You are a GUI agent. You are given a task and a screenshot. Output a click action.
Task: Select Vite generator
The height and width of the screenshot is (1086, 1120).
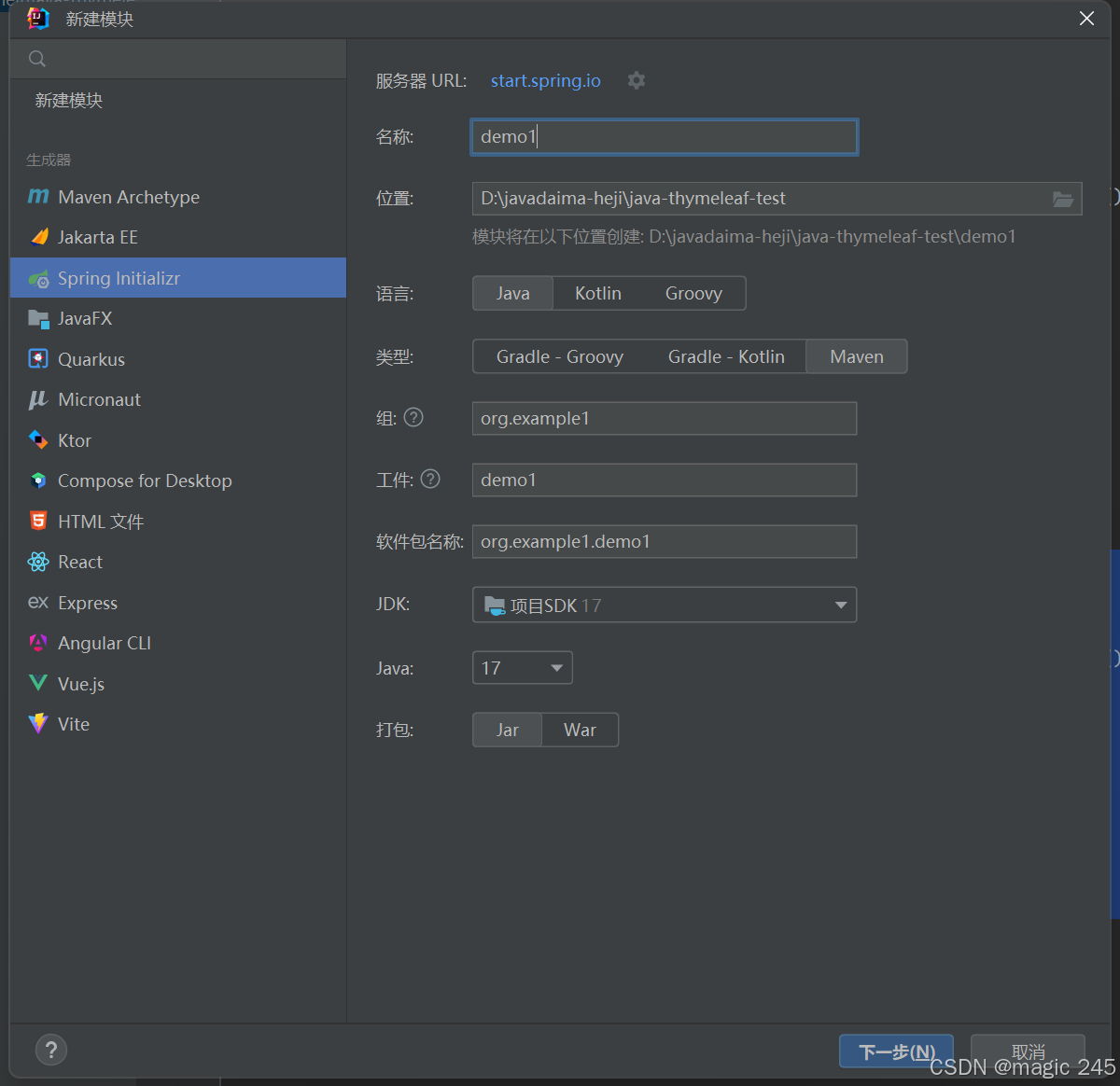click(x=178, y=724)
